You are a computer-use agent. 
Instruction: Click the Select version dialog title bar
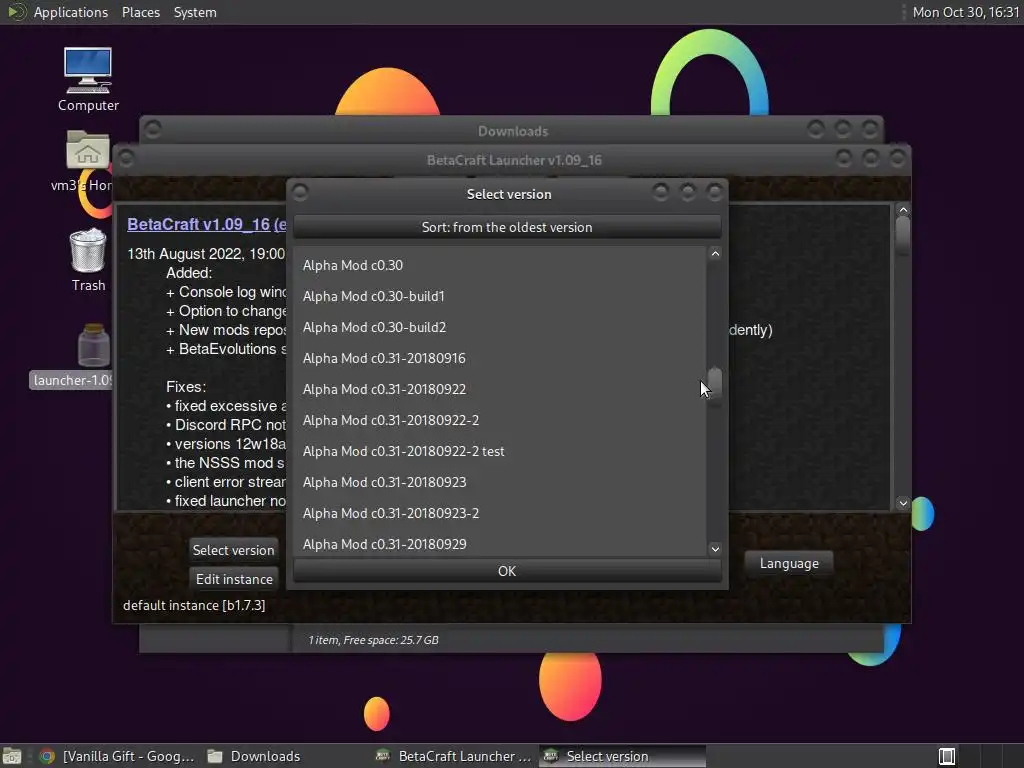509,194
